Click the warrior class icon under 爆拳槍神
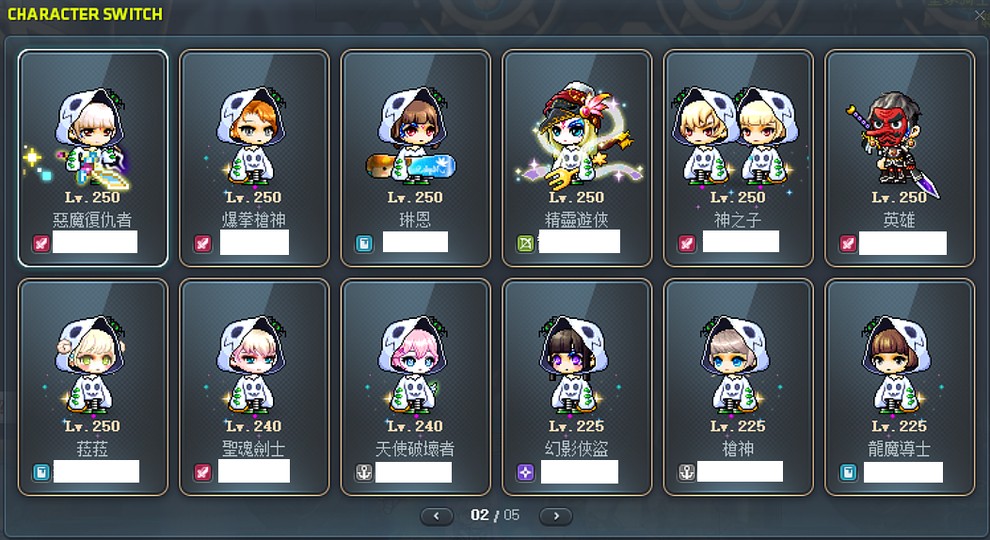The height and width of the screenshot is (540, 990). (203, 243)
